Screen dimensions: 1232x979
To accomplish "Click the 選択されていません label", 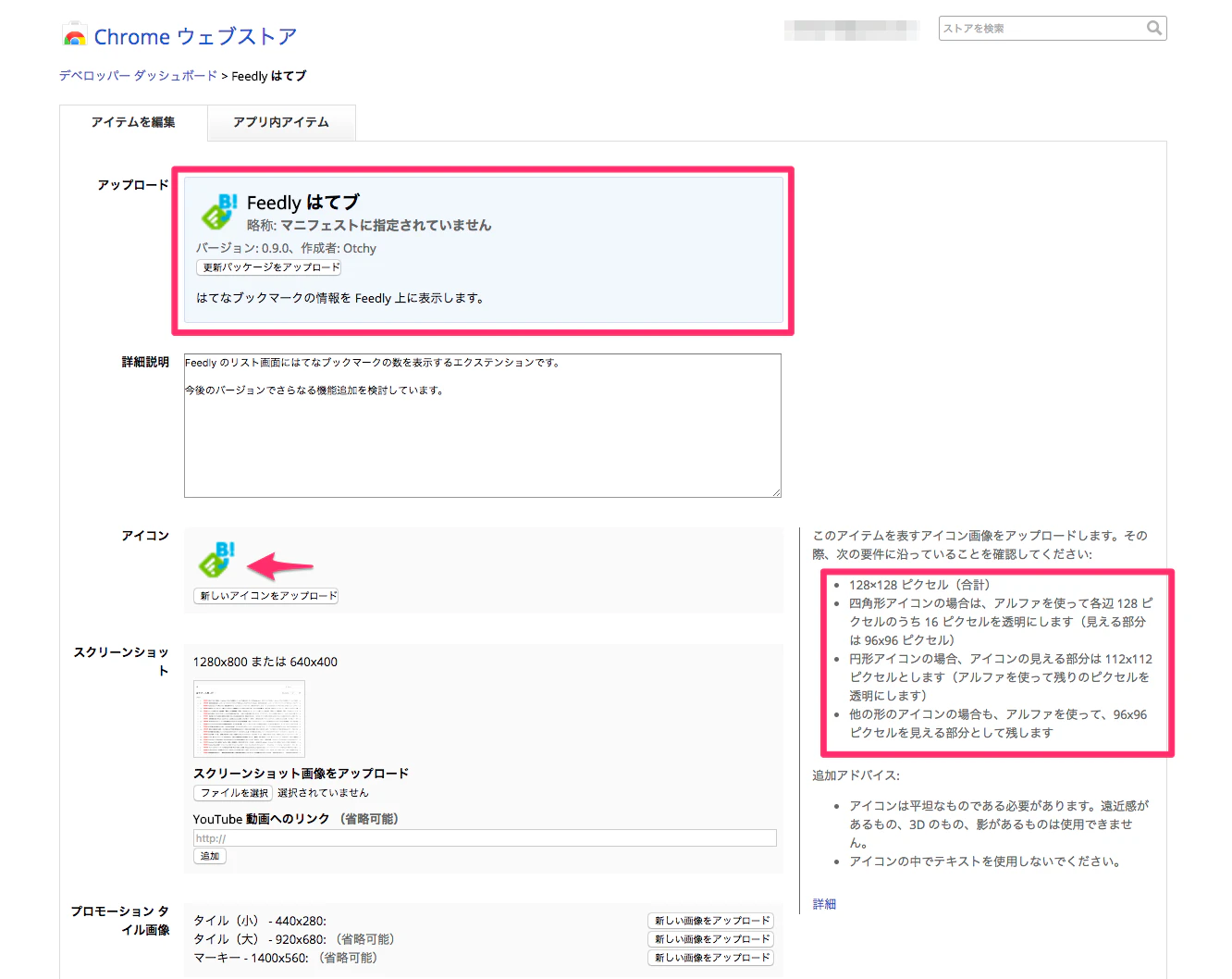I will 323,793.
